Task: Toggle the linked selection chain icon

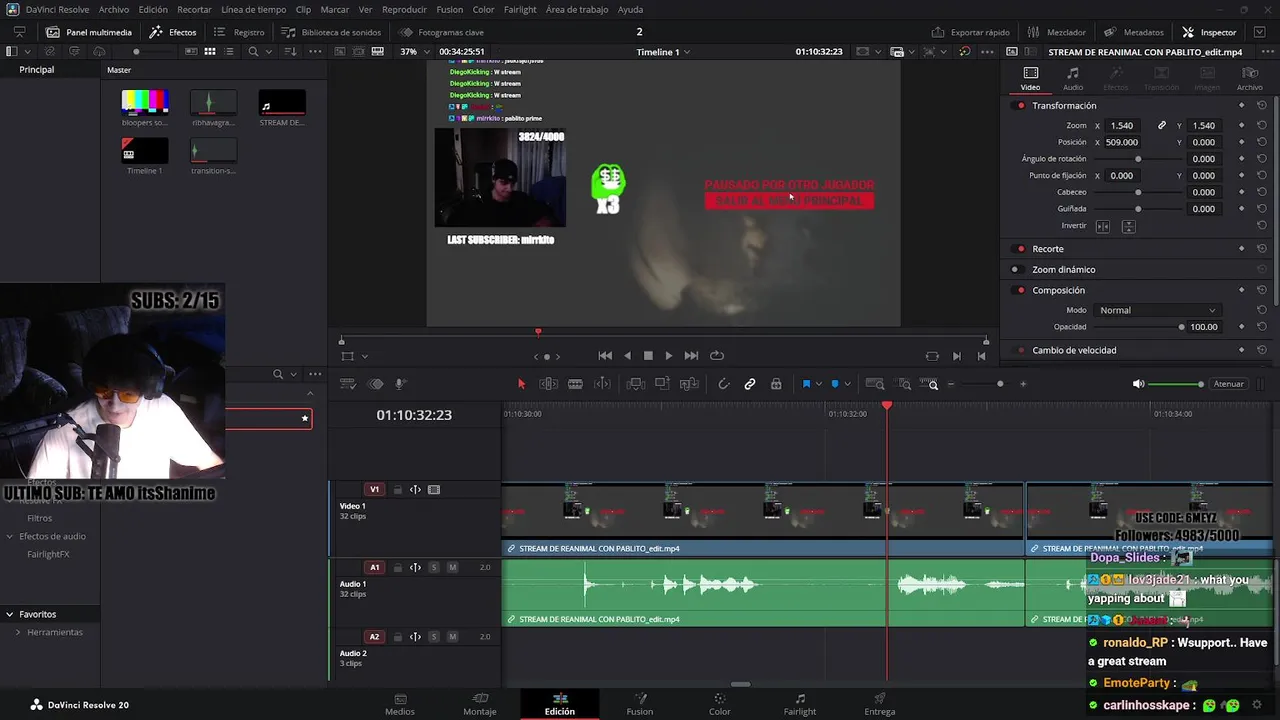Action: pos(750,384)
